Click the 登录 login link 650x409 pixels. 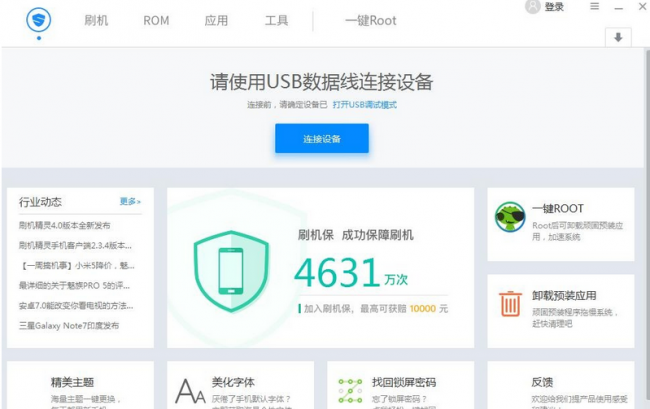tap(554, 7)
